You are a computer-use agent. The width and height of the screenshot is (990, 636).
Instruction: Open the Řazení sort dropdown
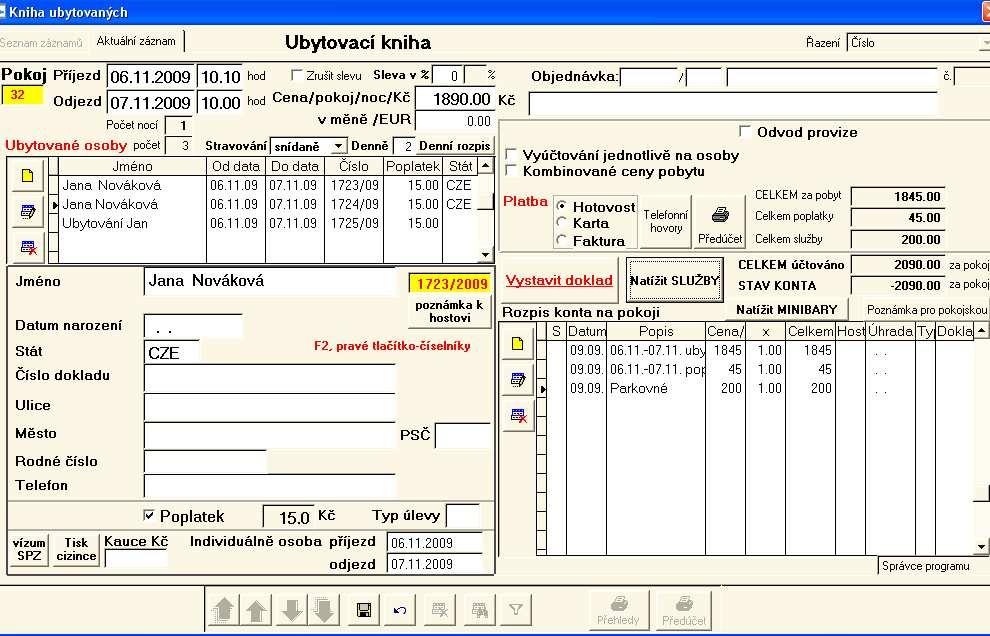pos(984,43)
